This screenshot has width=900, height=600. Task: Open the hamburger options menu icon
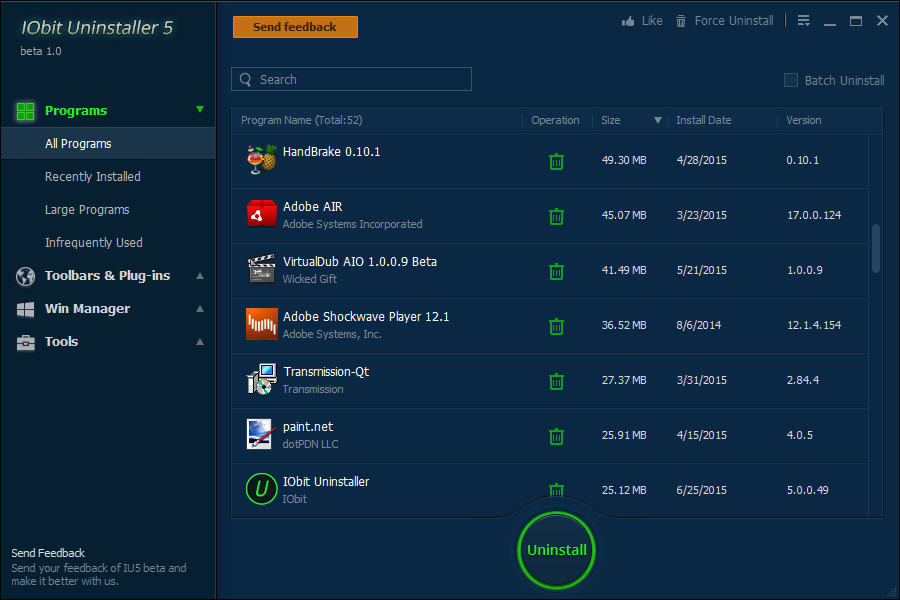[804, 21]
